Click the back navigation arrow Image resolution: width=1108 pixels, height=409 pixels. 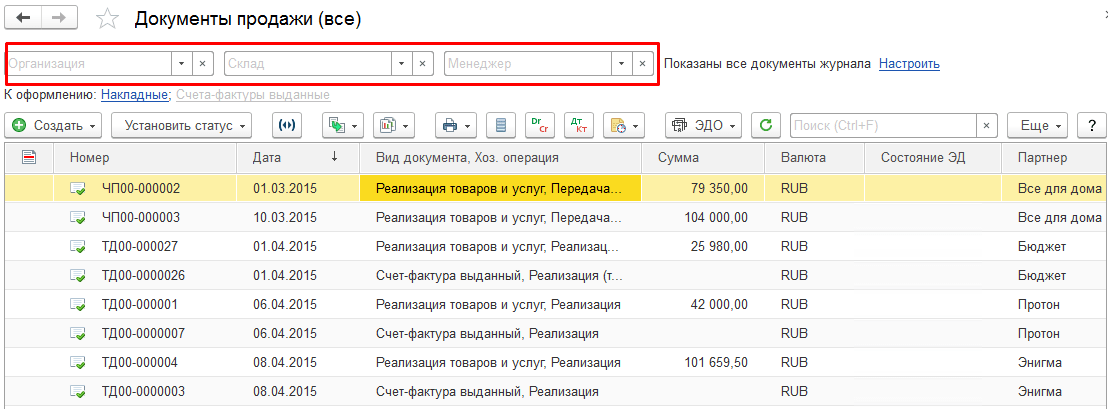click(22, 19)
